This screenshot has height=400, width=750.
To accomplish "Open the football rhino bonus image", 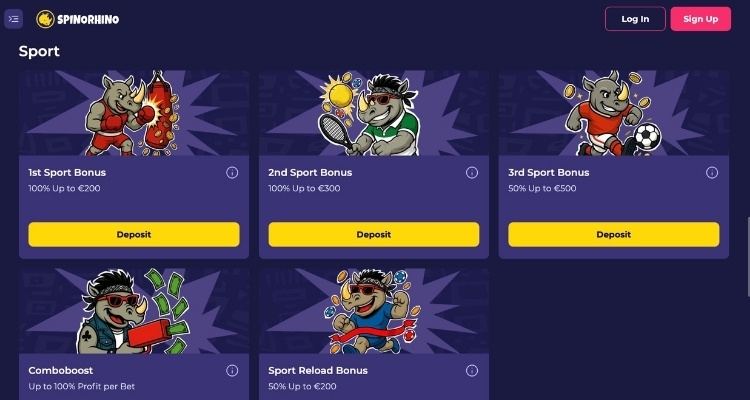I will point(614,113).
